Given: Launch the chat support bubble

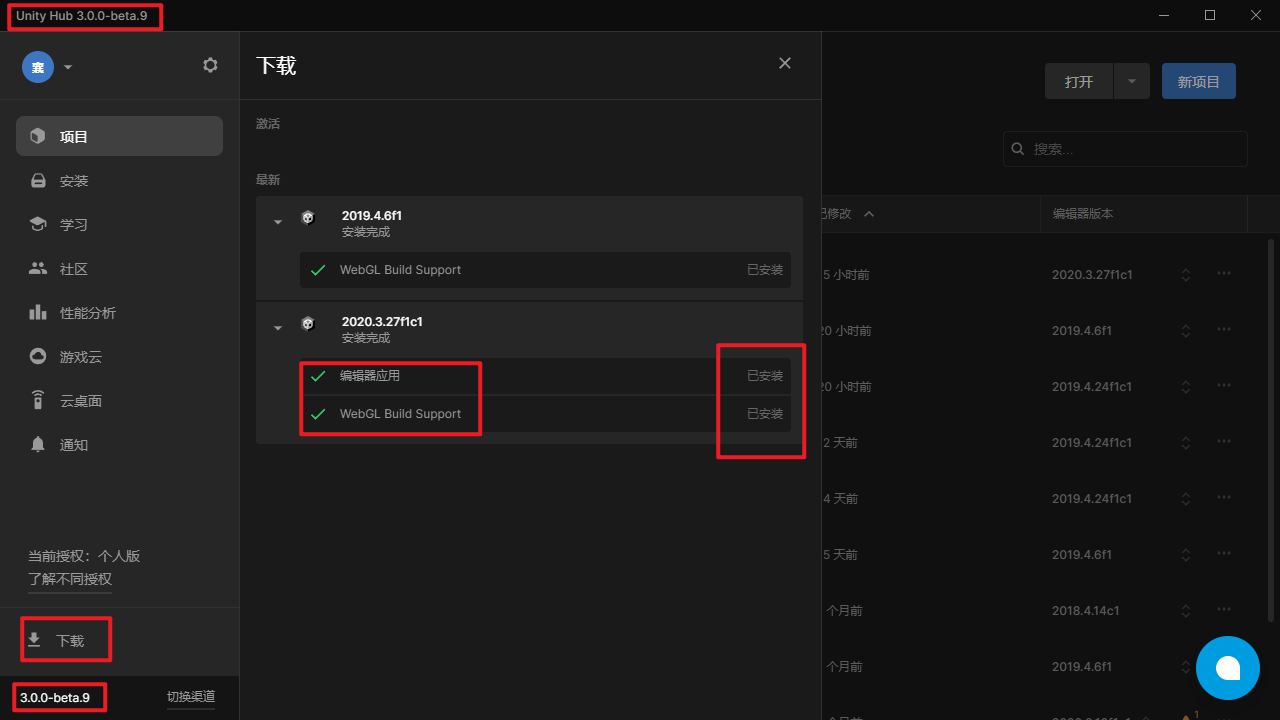Looking at the screenshot, I should coord(1227,667).
